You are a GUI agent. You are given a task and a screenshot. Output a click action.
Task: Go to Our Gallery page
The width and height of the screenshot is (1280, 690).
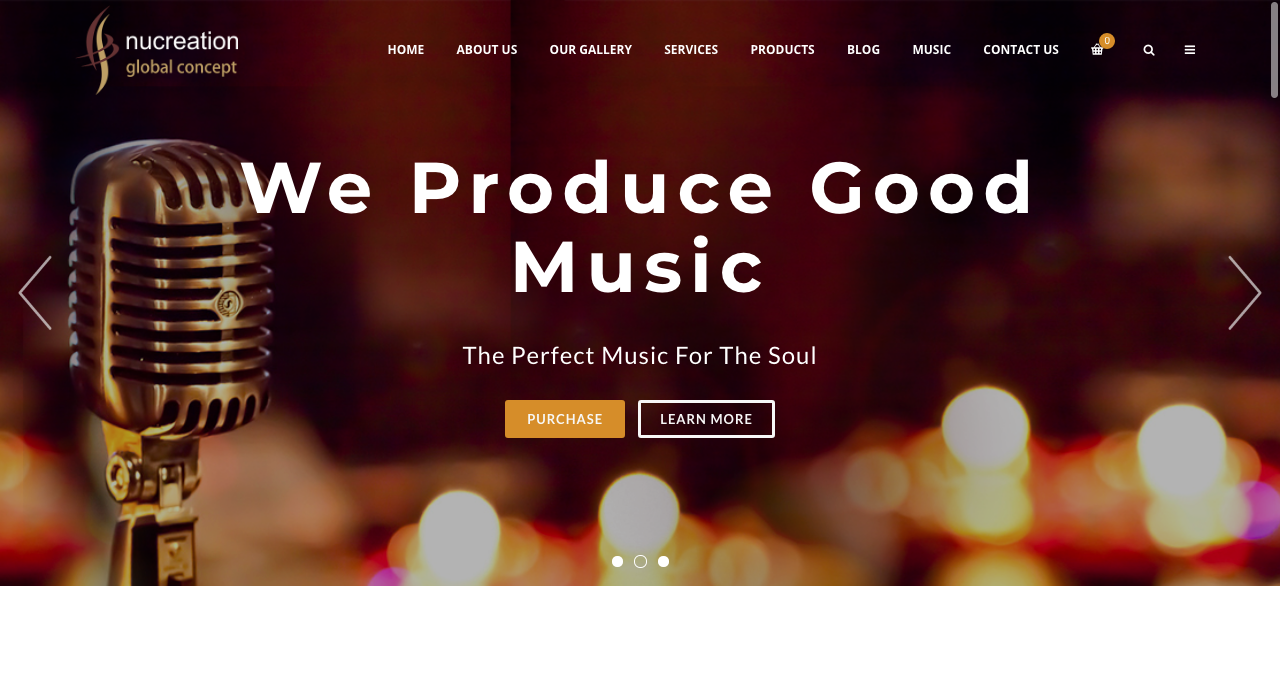[x=591, y=50]
